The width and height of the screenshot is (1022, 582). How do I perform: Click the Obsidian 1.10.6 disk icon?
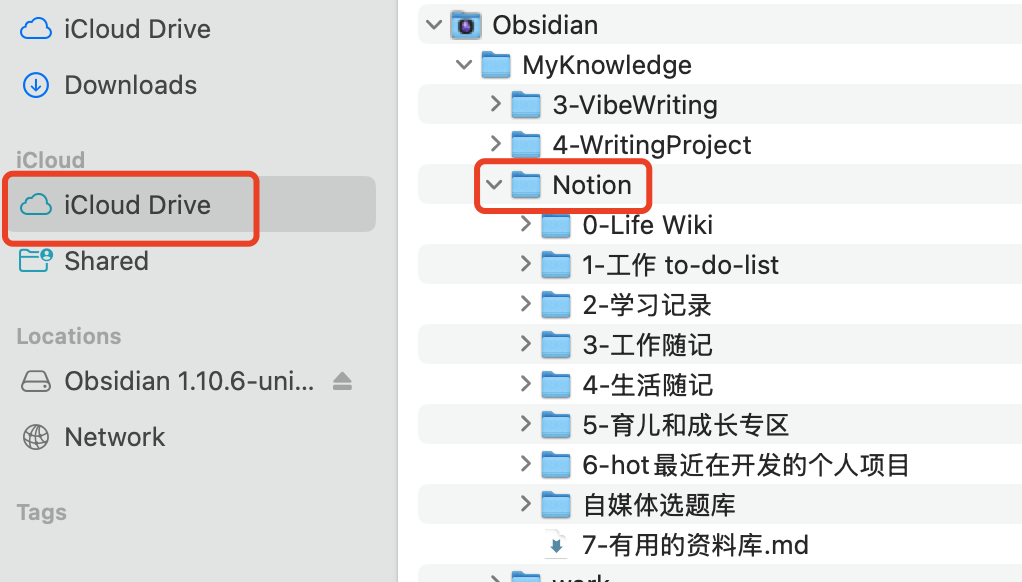tap(36, 381)
